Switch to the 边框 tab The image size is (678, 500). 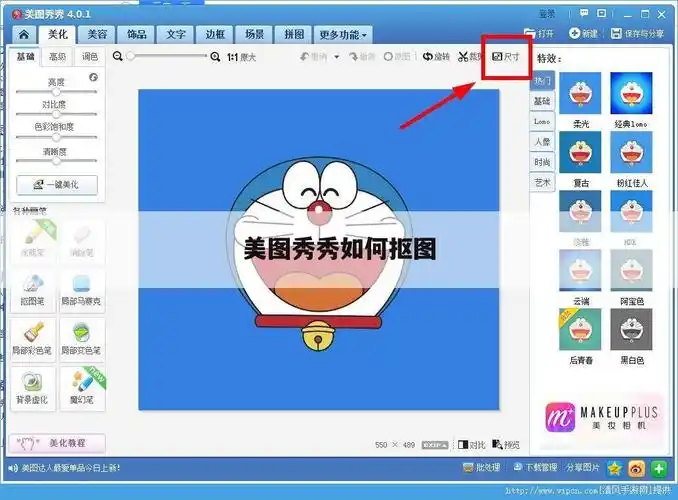tap(215, 34)
